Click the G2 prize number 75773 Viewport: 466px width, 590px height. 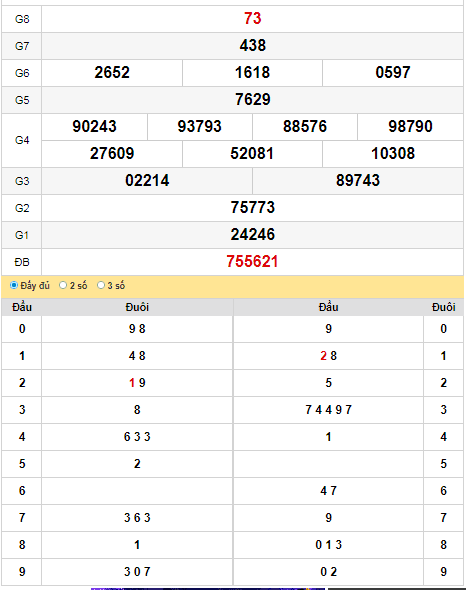(x=253, y=208)
